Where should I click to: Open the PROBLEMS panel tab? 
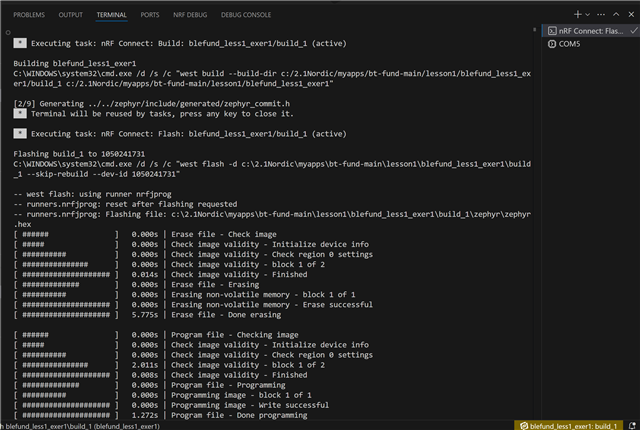[x=29, y=15]
